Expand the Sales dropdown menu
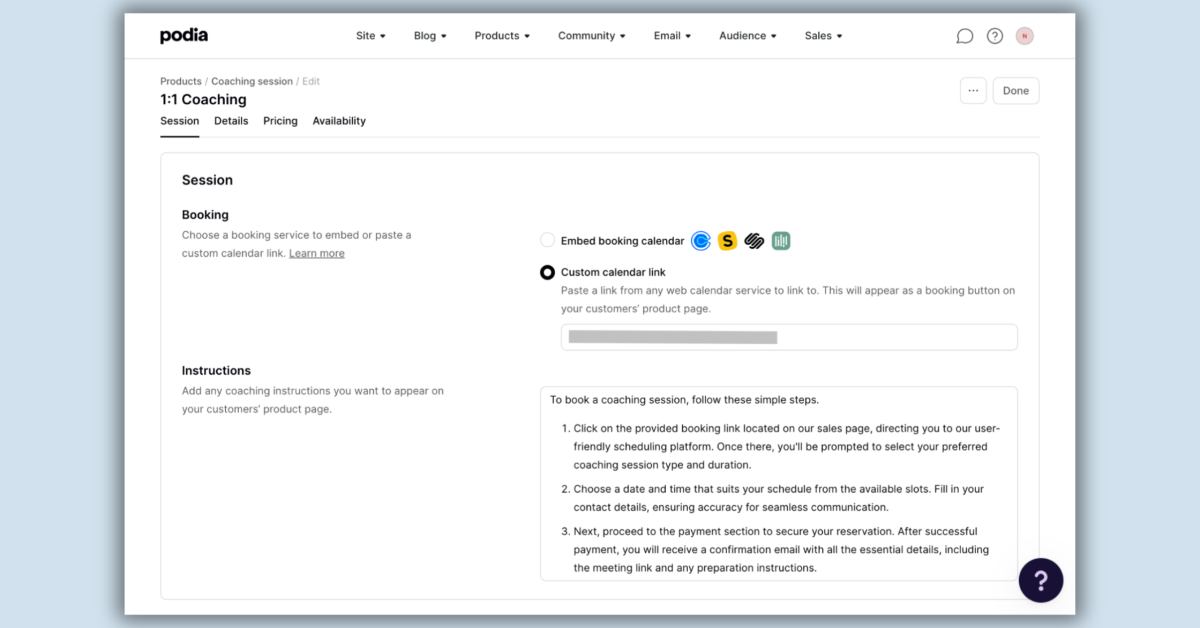The width and height of the screenshot is (1200, 628). 823,36
